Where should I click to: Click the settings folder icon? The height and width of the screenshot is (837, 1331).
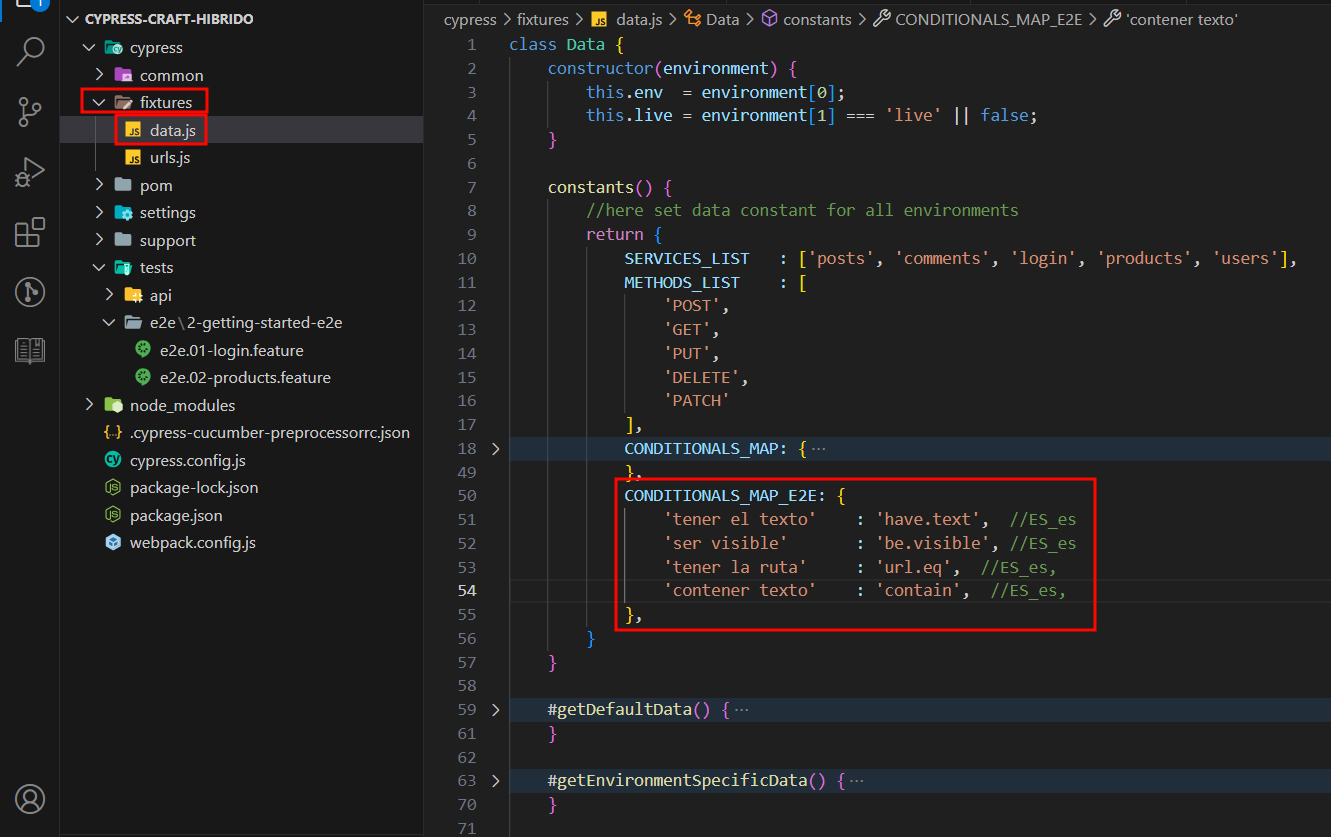tap(123, 213)
